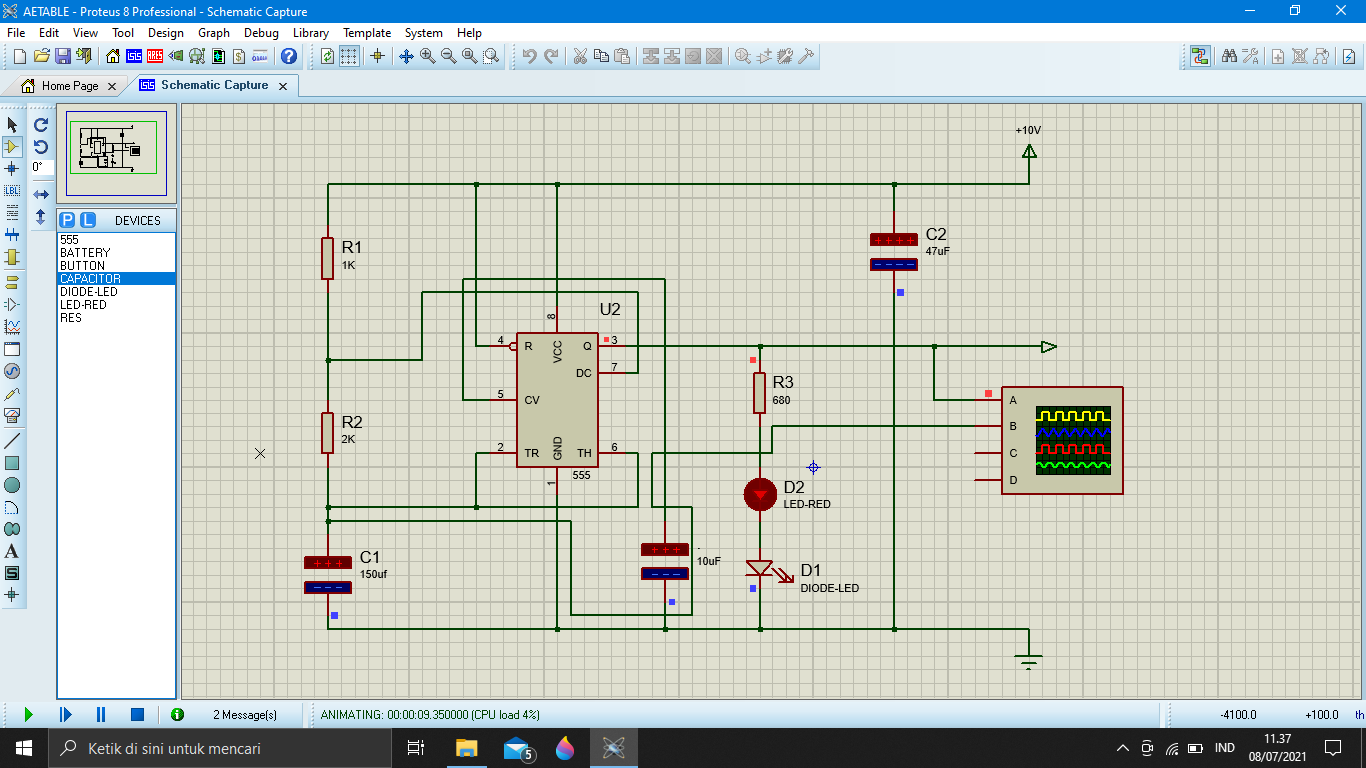Stop the simulation
The width and height of the screenshot is (1366, 768).
tap(138, 714)
